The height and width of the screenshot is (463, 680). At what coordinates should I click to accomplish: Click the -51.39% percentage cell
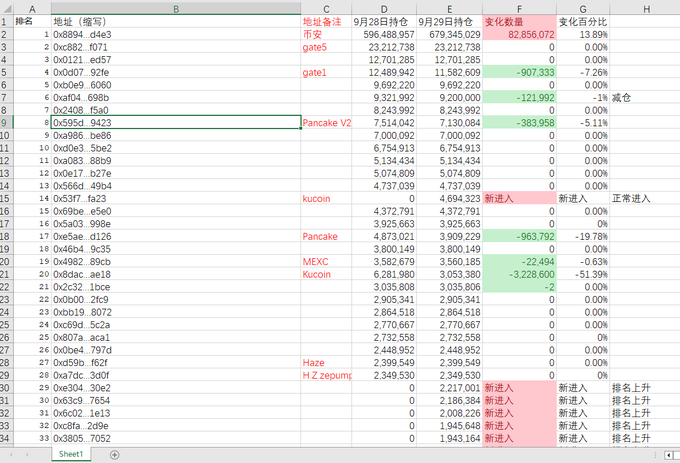coord(583,274)
